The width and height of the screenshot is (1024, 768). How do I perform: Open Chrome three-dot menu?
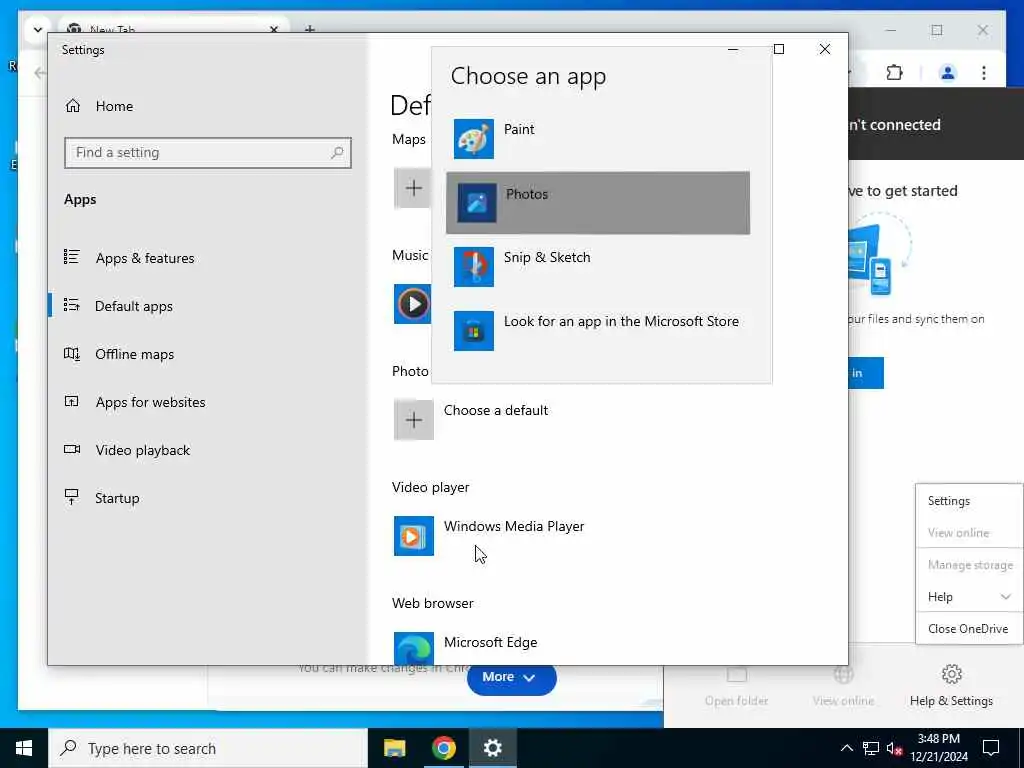(x=984, y=72)
